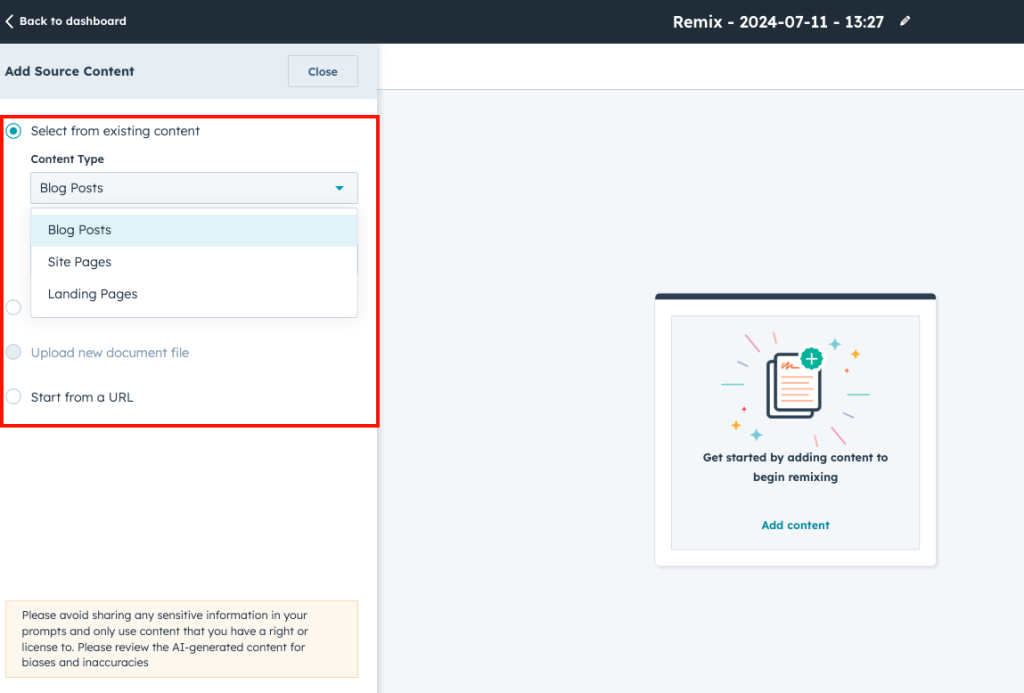This screenshot has height=693, width=1024.
Task: Click the stacked documents illustration icon
Action: [x=792, y=387]
